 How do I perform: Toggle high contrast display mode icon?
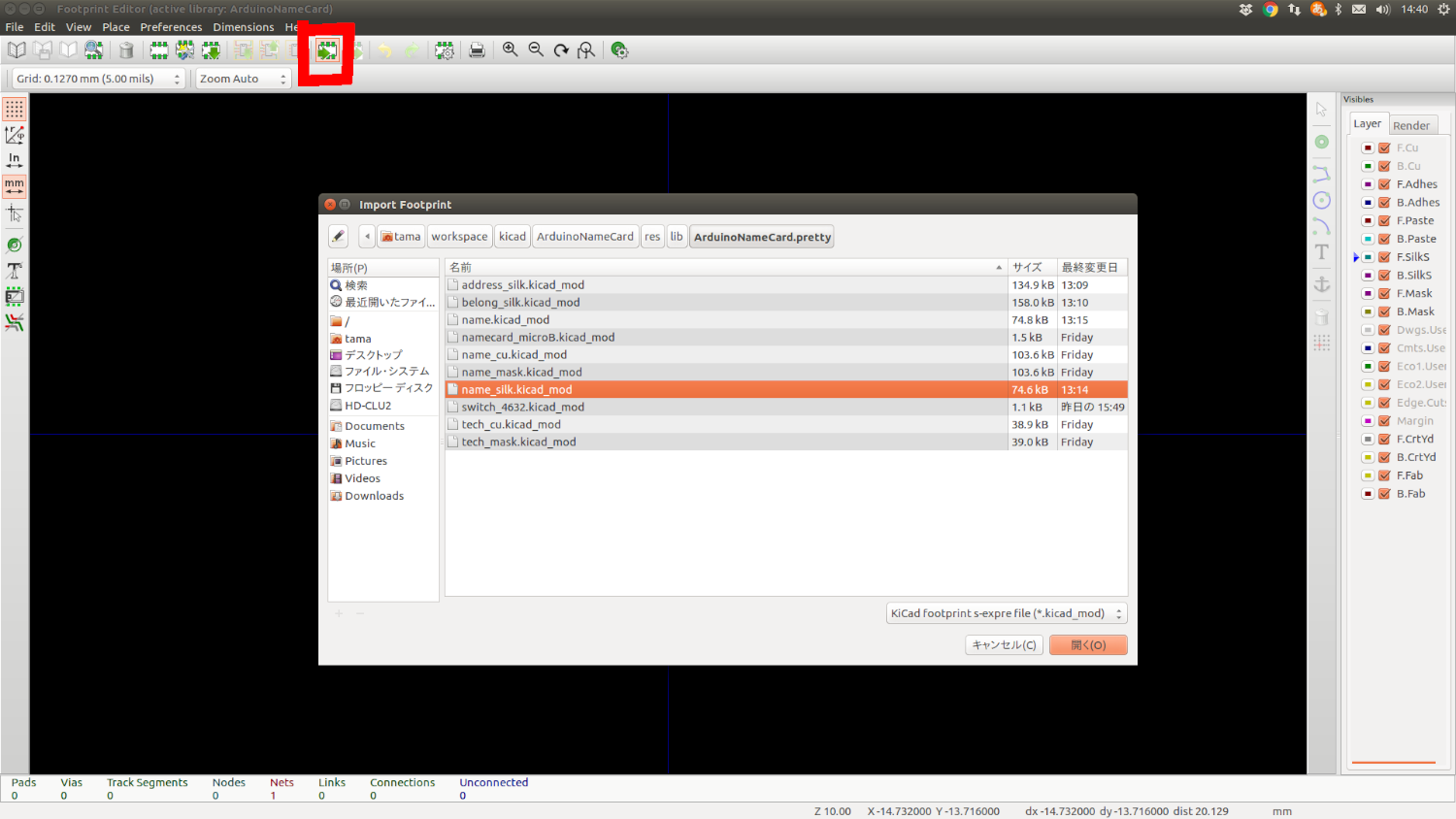tap(15, 323)
